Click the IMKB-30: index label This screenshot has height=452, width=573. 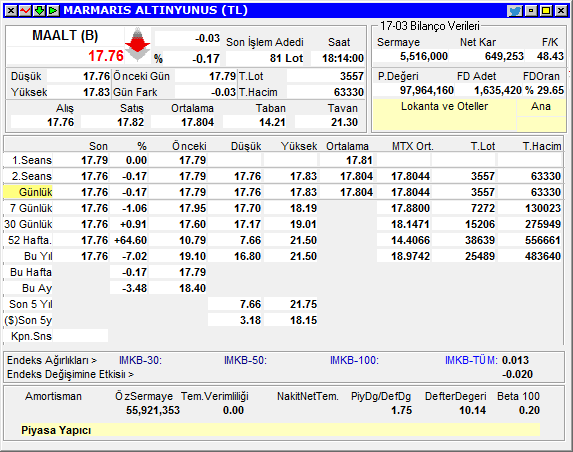pos(140,361)
